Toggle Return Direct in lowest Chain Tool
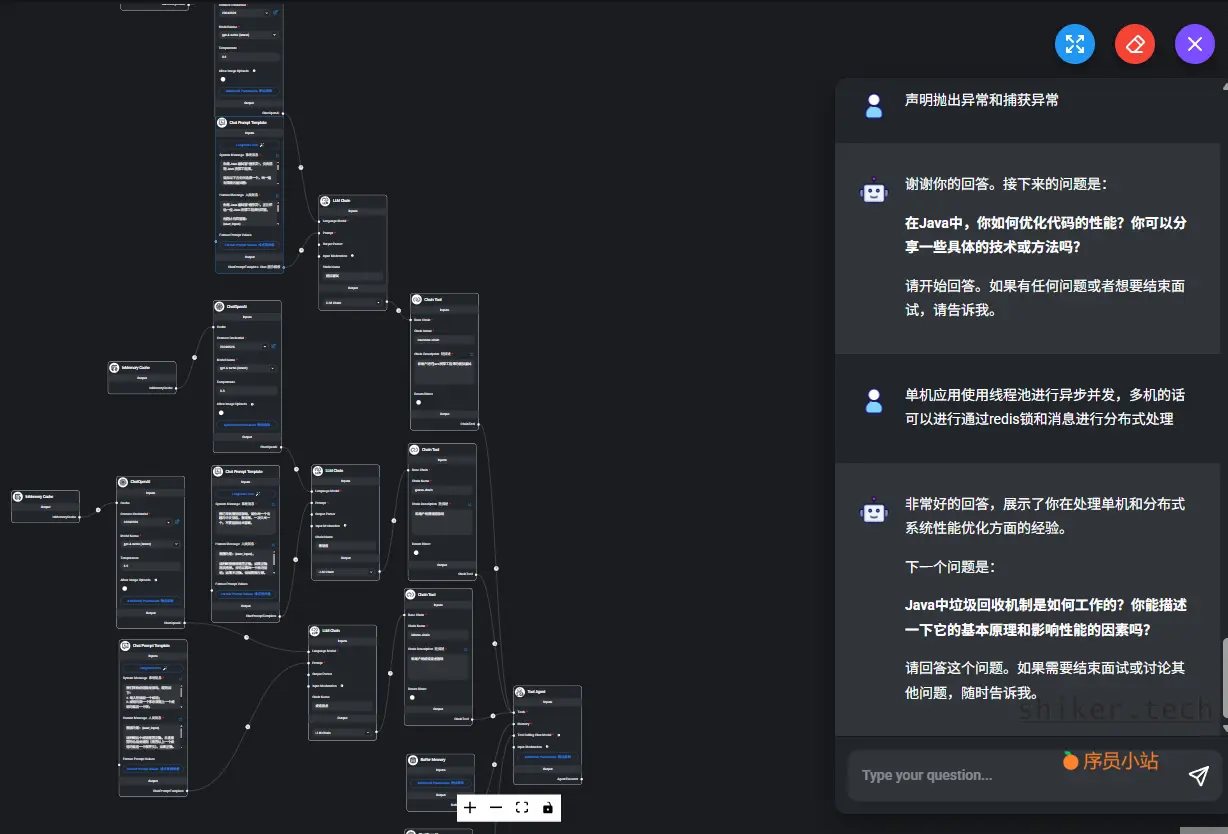This screenshot has width=1228, height=834. point(412,696)
